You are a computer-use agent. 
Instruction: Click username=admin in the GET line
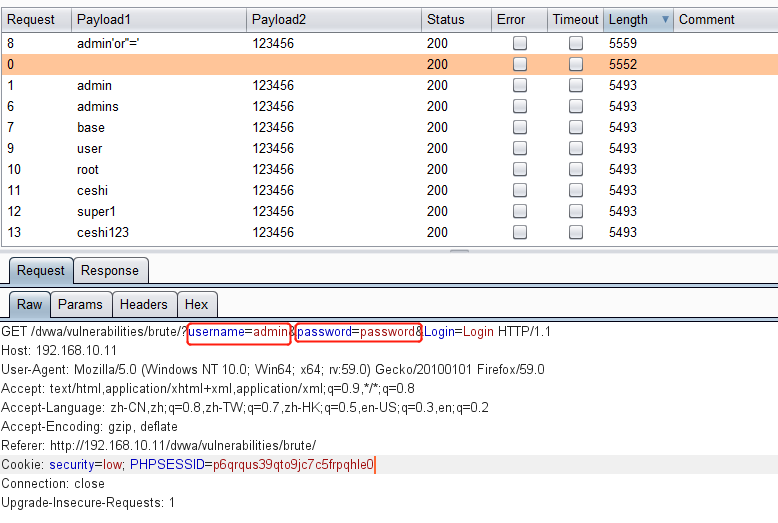[238, 331]
